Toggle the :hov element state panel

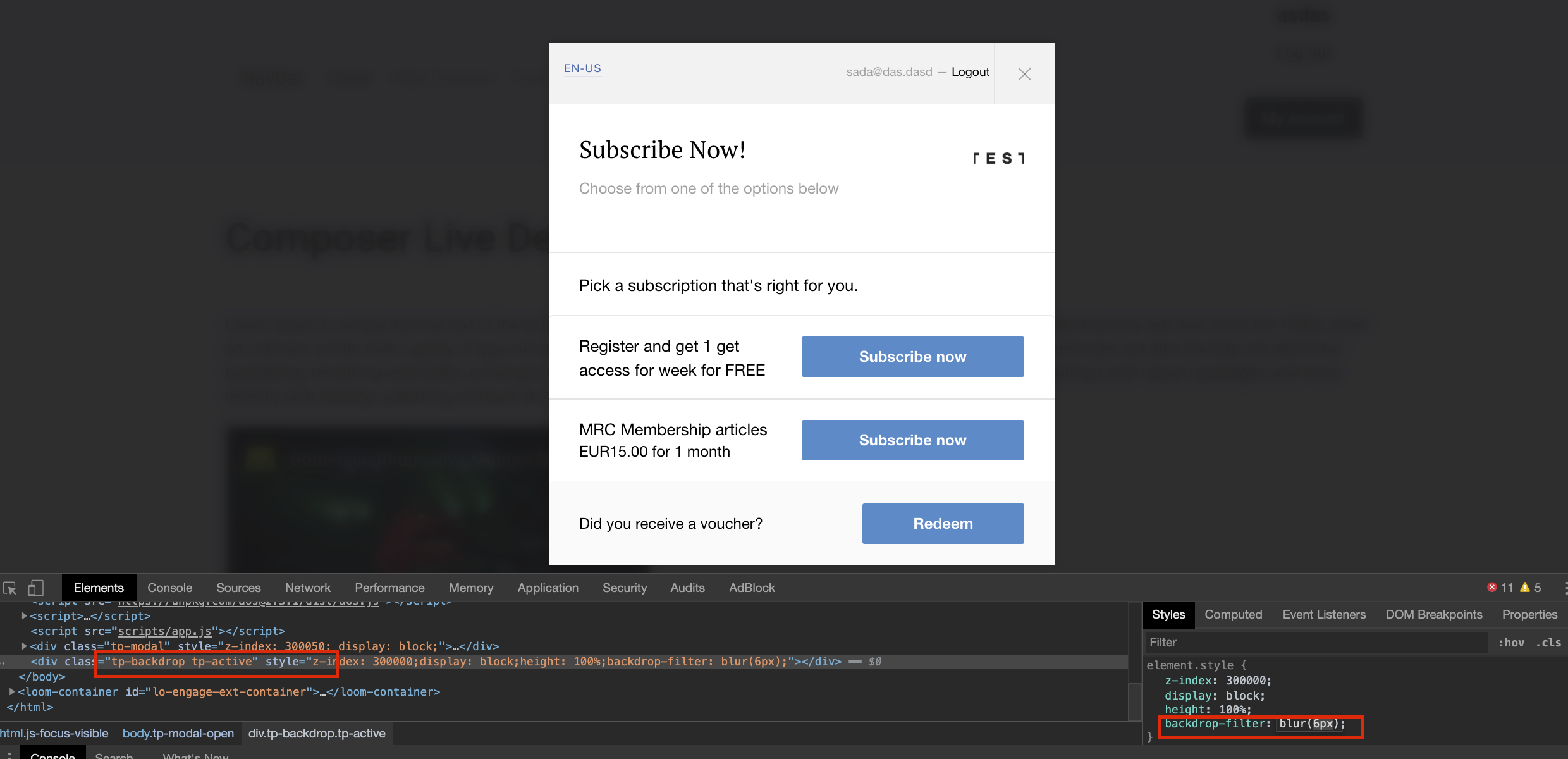[x=1511, y=643]
